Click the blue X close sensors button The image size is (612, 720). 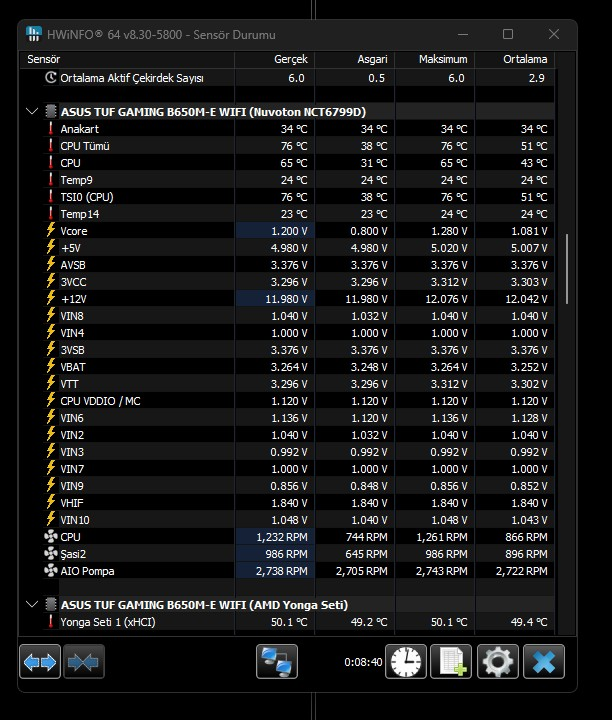544,661
